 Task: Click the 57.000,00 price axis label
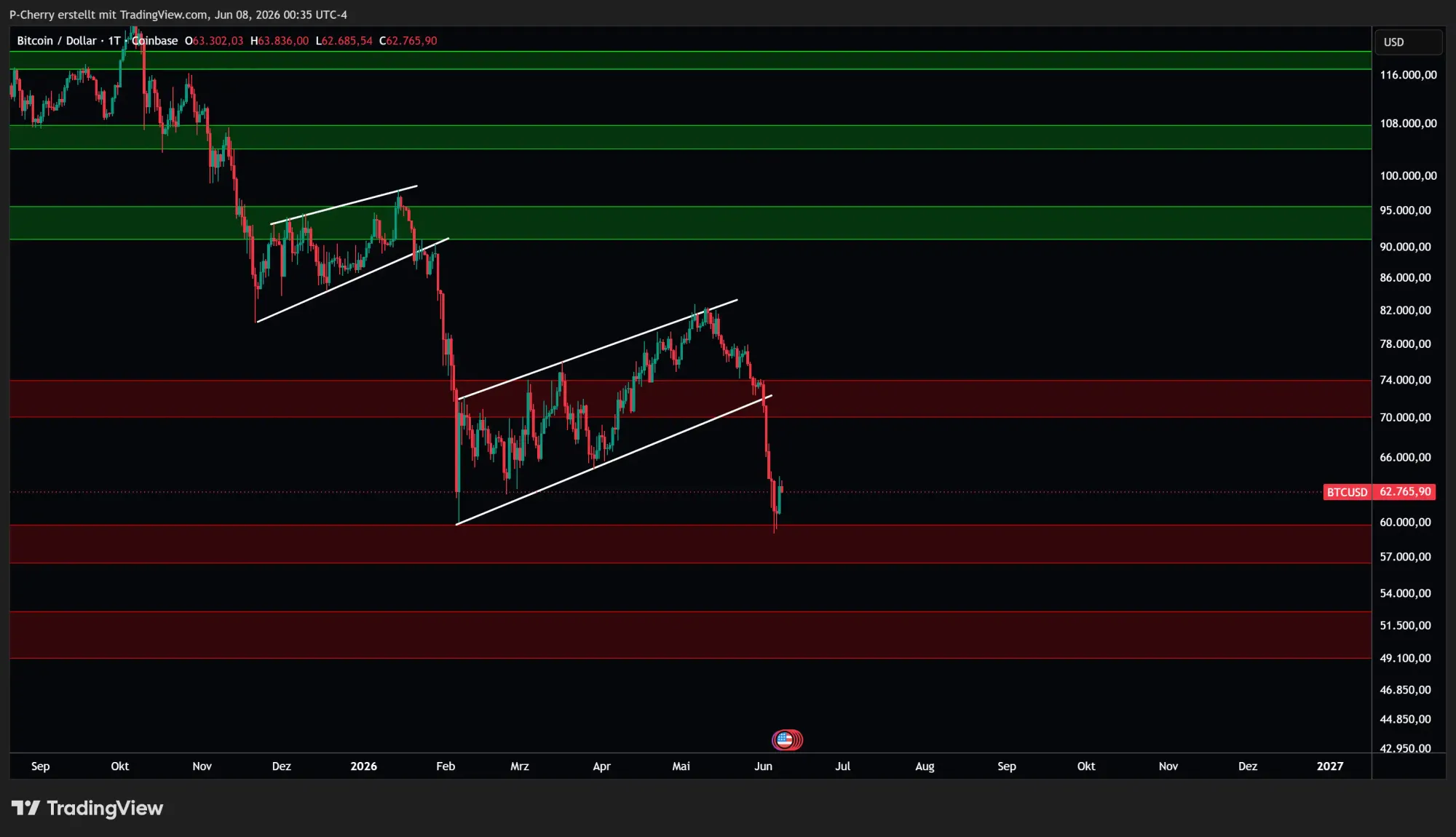click(x=1405, y=558)
